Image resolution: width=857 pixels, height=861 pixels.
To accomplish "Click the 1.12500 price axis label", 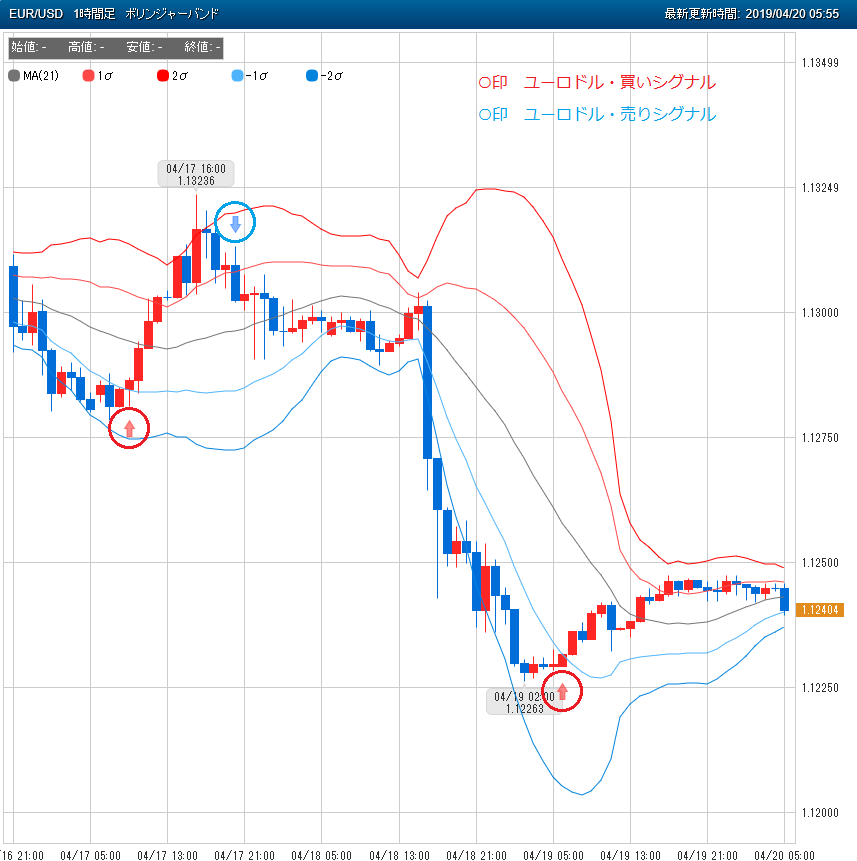I will click(x=820, y=563).
